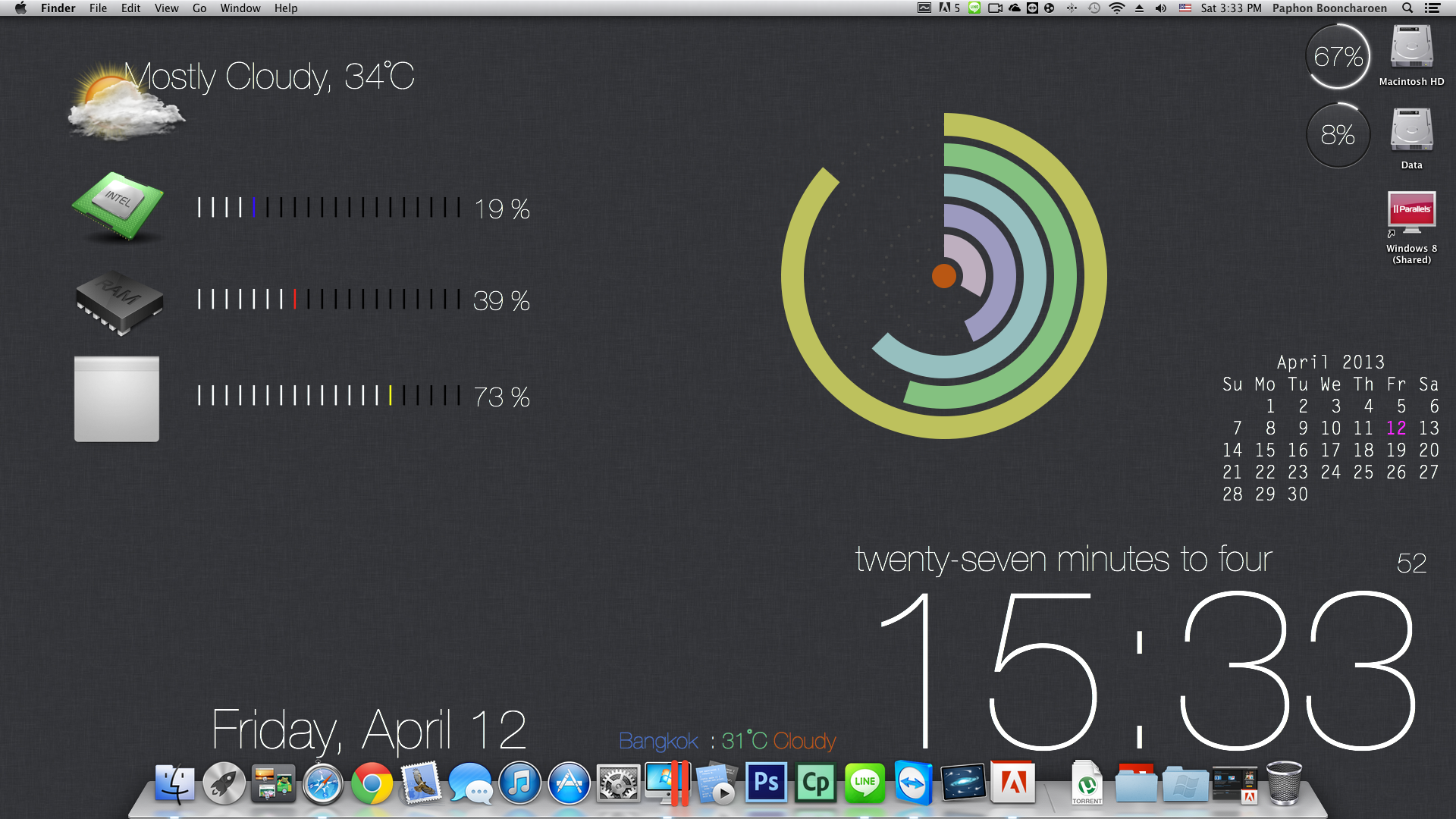Open the Trash in the dock
This screenshot has width=1456, height=819.
tap(1284, 783)
